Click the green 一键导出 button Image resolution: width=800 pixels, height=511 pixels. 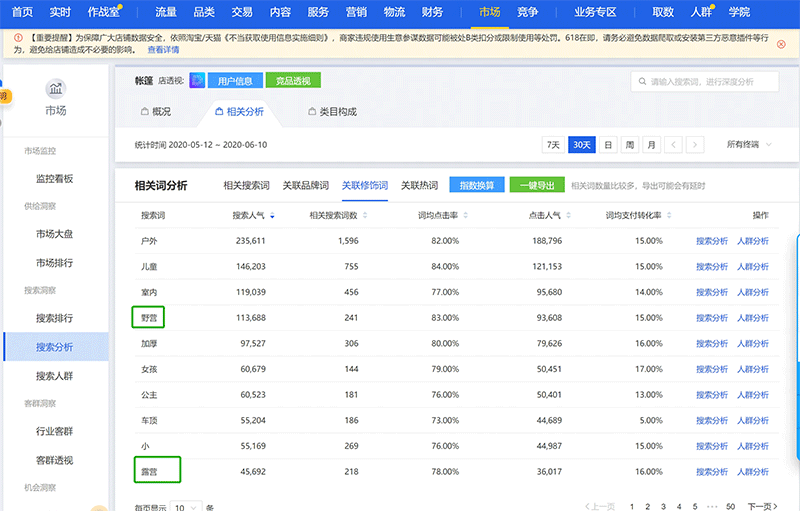(536, 185)
